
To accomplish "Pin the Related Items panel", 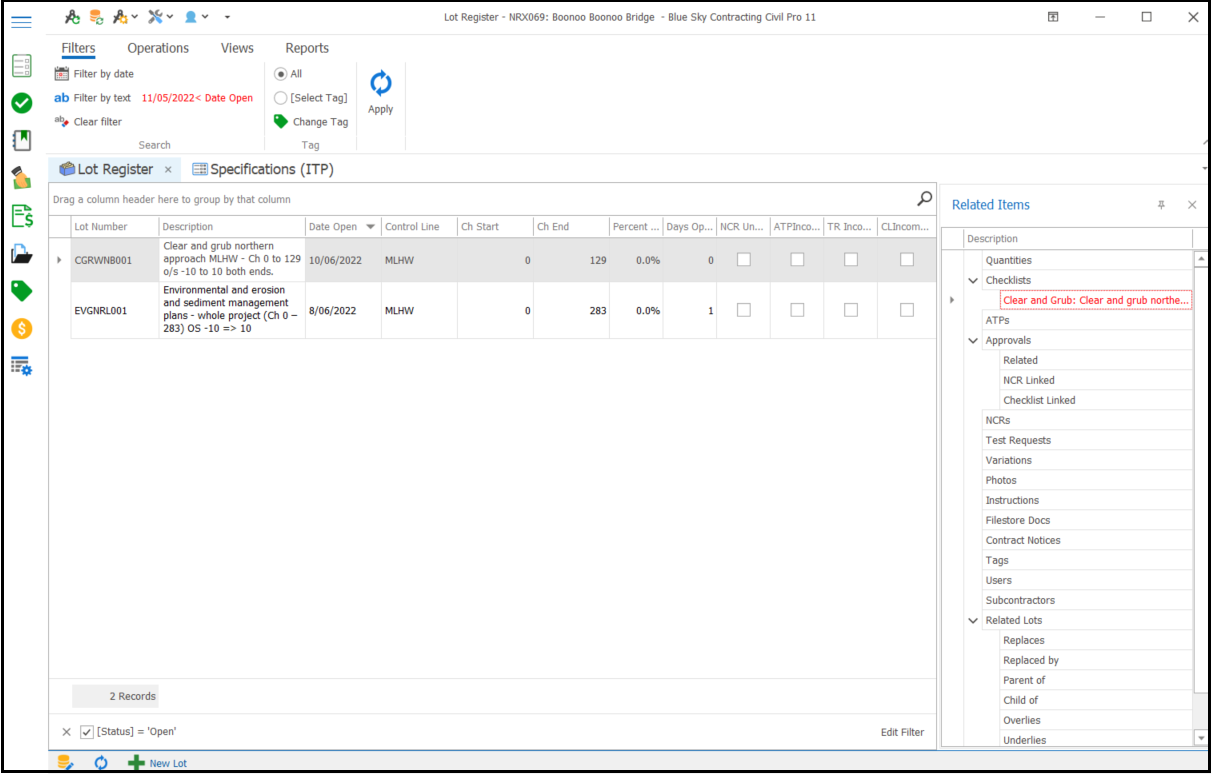I will tap(1161, 204).
